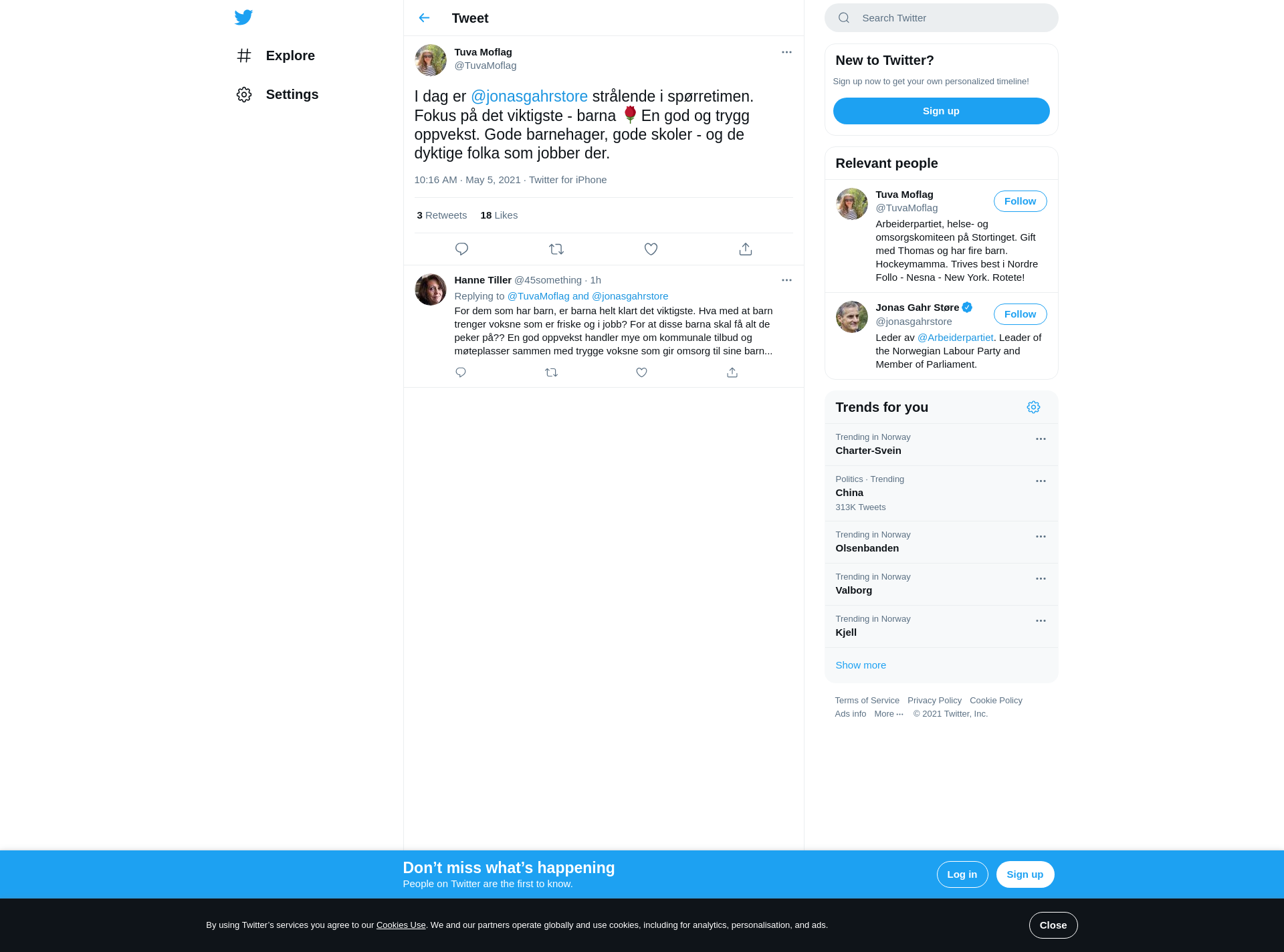Open more options for Charter-Svein trend
Image resolution: width=1284 pixels, height=952 pixels.
(1041, 439)
